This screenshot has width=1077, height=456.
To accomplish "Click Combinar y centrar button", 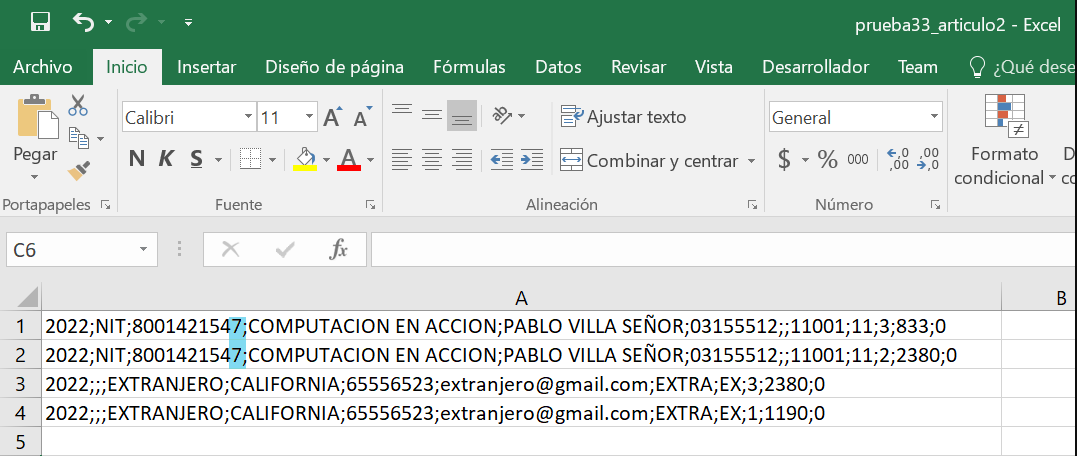I will (x=649, y=161).
